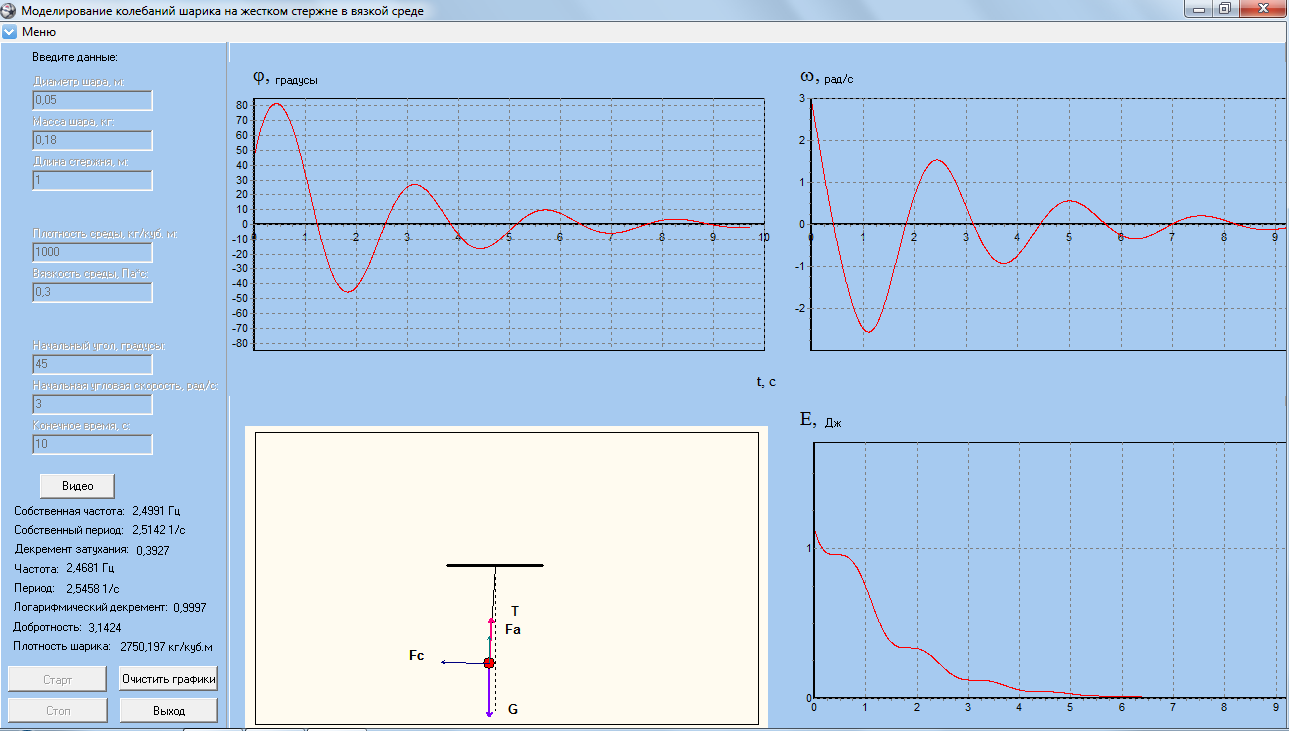The image size is (1289, 731).
Task: Click the red ball in pendulum animation
Action: point(489,663)
